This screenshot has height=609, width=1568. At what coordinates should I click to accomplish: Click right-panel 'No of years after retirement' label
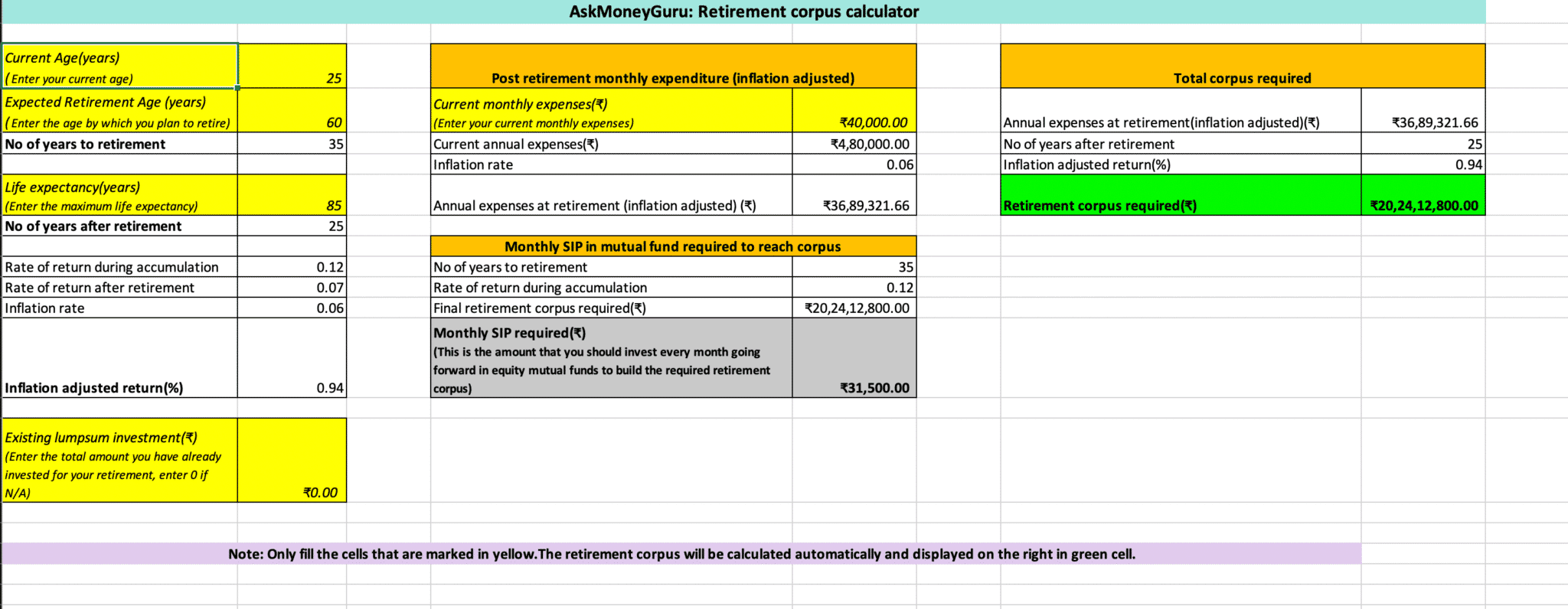1181,144
